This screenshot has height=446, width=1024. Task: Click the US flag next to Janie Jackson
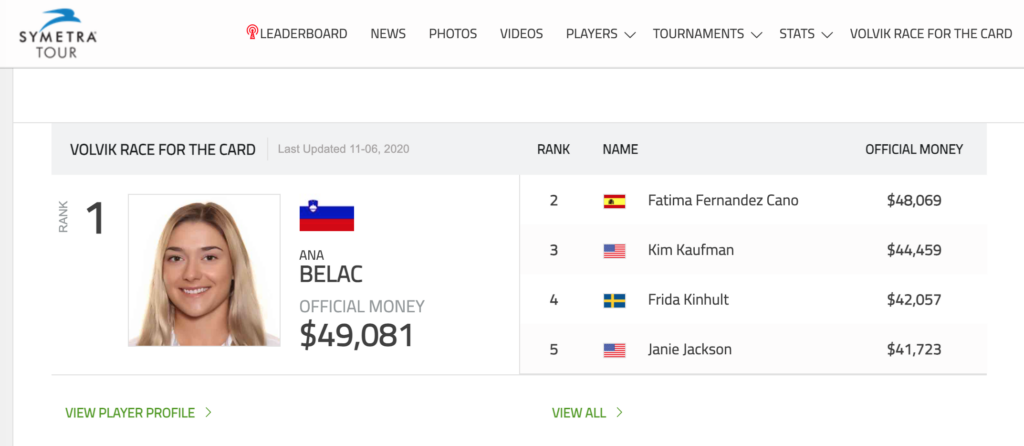pyautogui.click(x=614, y=350)
